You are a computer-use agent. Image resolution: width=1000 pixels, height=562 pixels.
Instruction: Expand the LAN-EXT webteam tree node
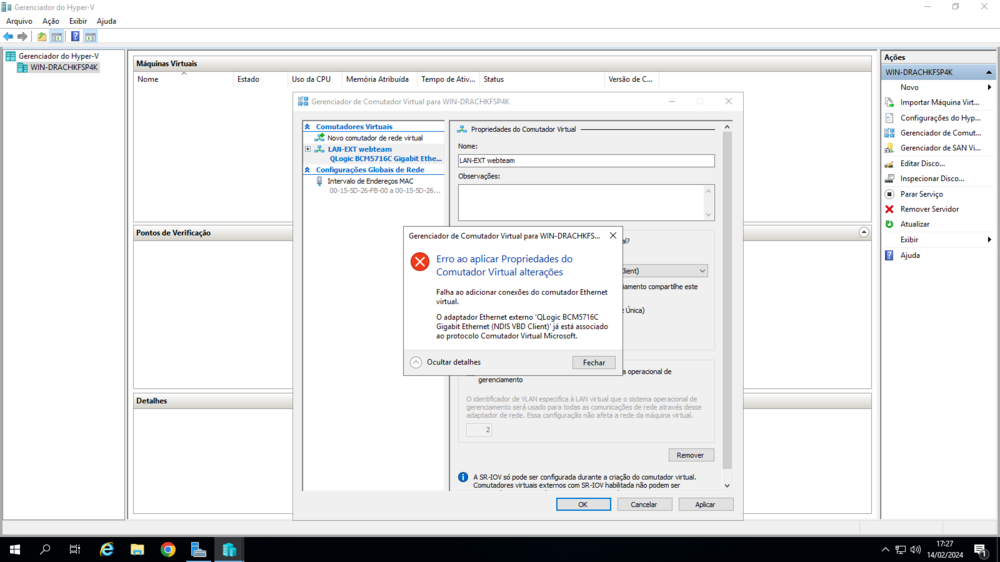(x=308, y=149)
